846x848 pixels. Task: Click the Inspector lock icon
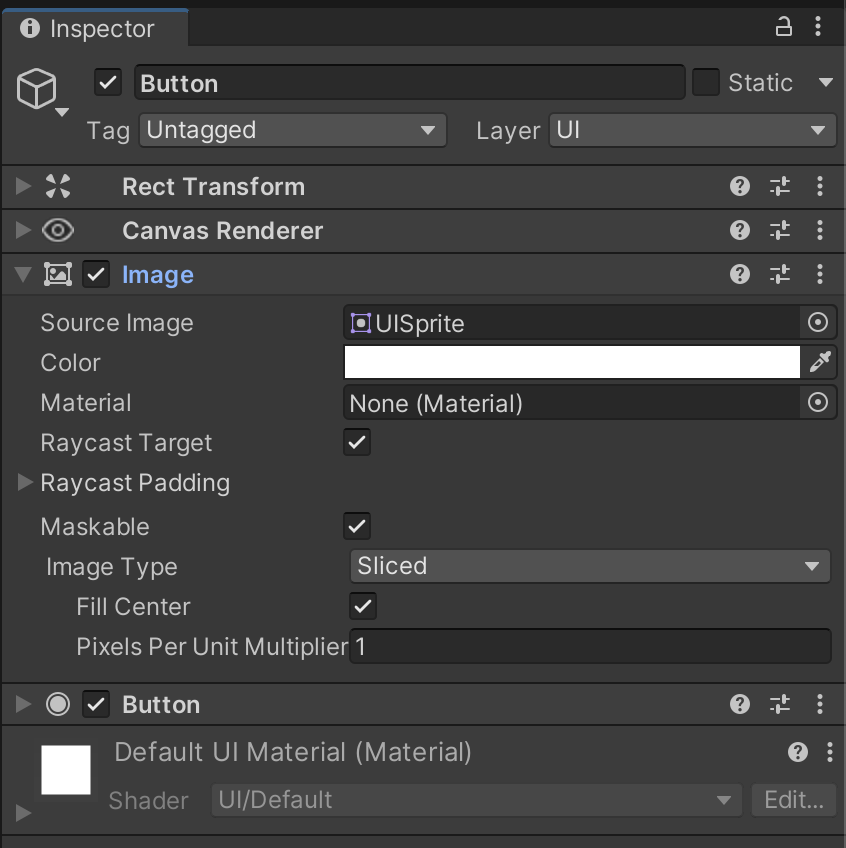(x=783, y=26)
